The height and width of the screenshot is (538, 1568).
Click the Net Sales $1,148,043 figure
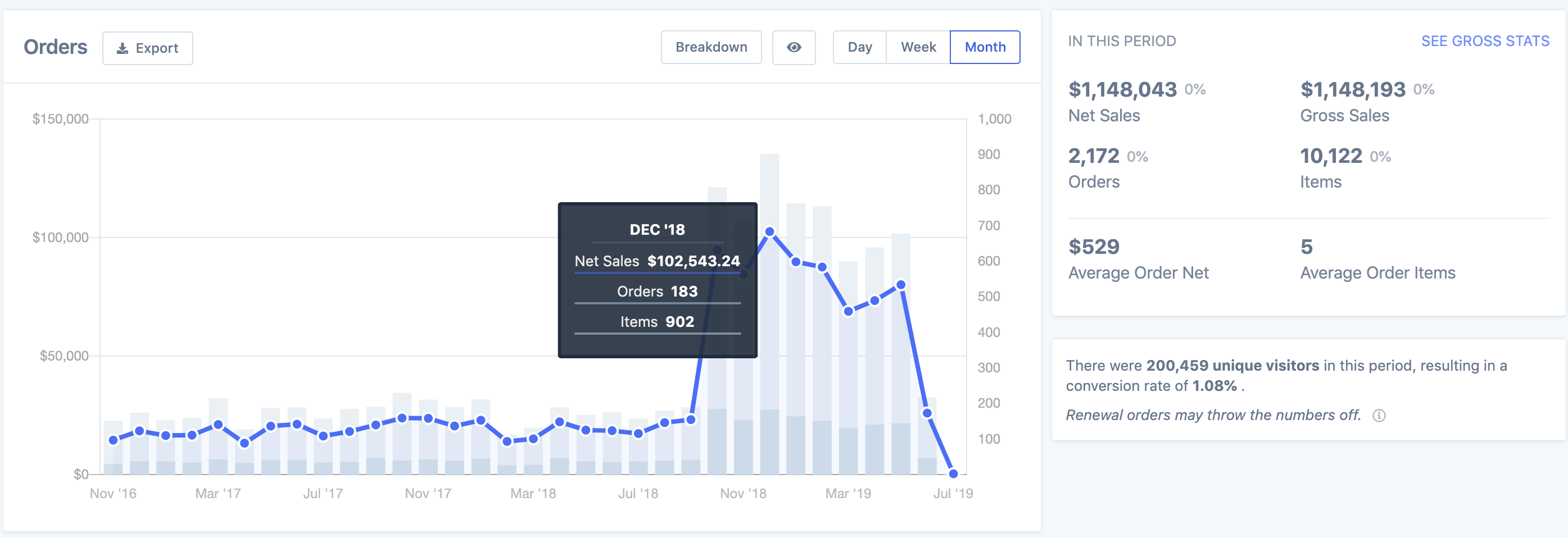1122,89
